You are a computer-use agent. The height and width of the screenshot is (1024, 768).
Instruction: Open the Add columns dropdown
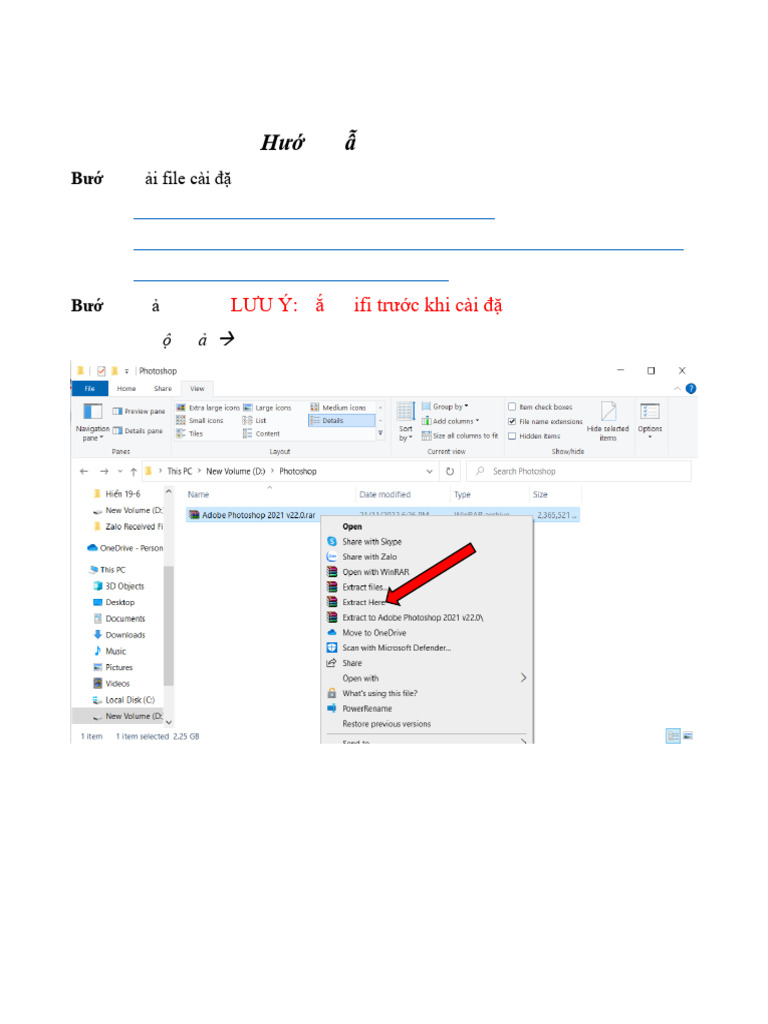click(x=451, y=421)
